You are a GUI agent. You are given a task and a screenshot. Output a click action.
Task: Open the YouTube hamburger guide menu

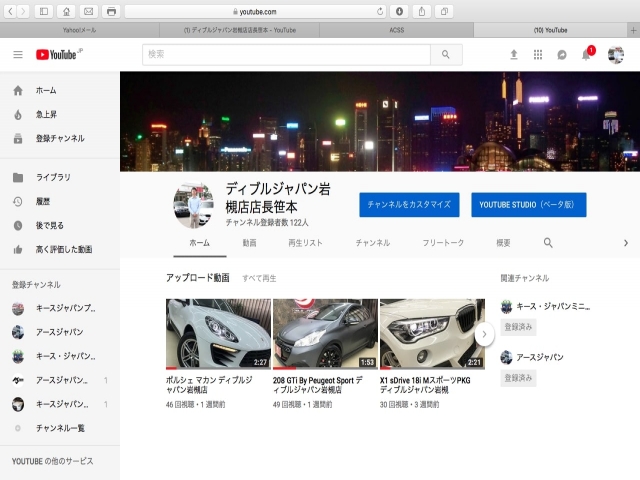pos(18,54)
